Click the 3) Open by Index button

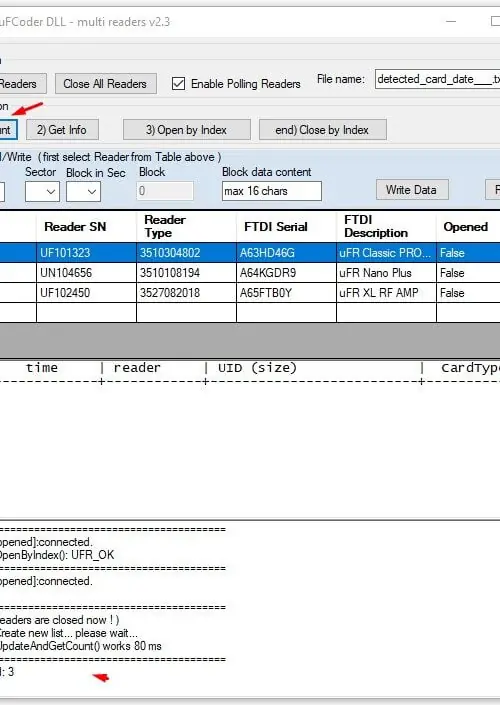point(187,129)
